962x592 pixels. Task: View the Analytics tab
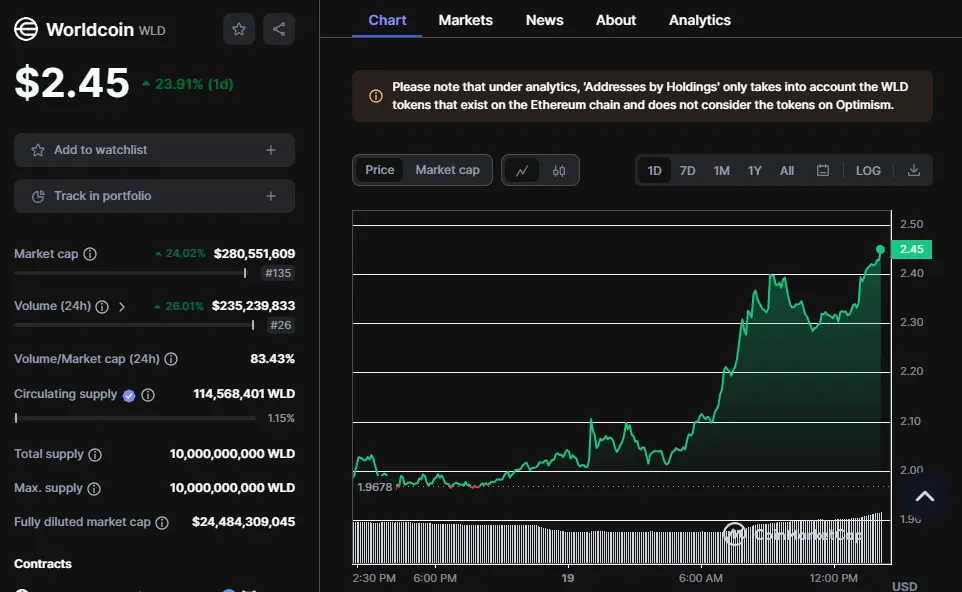[699, 20]
